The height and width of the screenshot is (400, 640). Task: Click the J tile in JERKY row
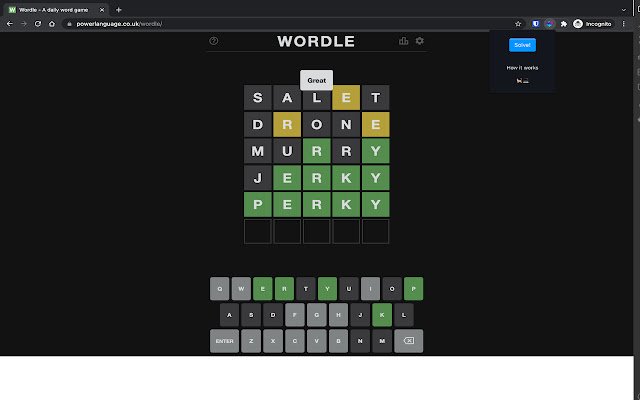click(258, 178)
